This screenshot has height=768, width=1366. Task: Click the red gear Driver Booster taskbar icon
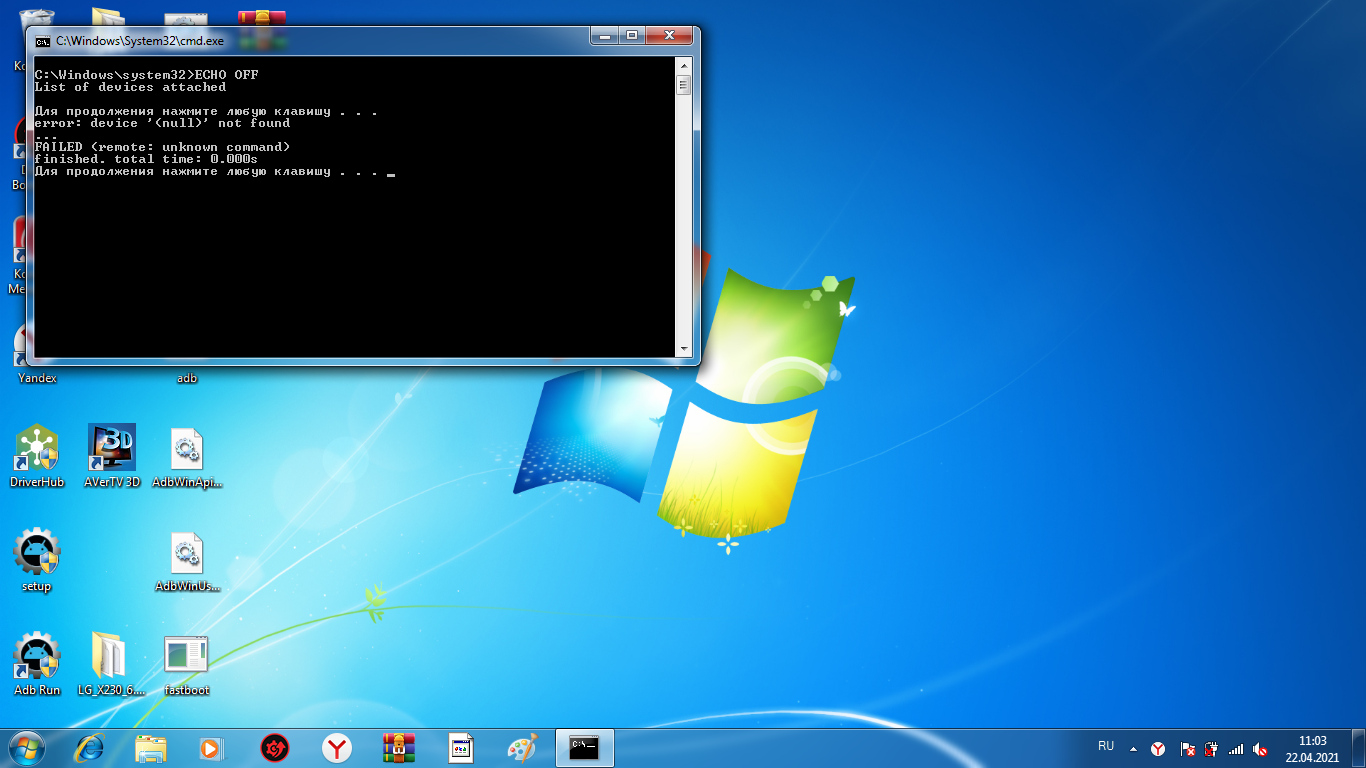coord(274,748)
